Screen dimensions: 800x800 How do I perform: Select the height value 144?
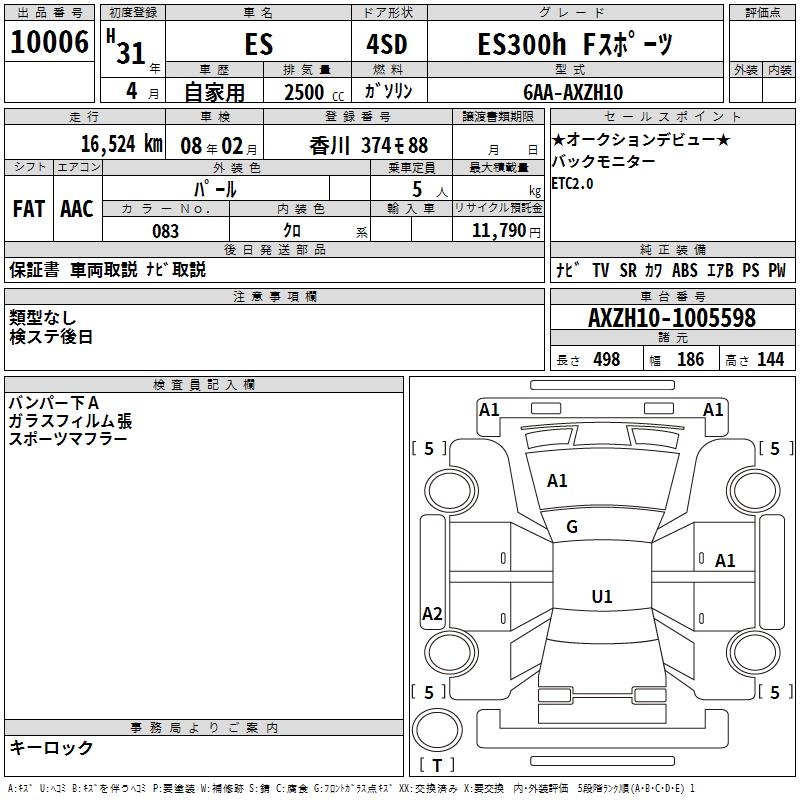click(770, 360)
